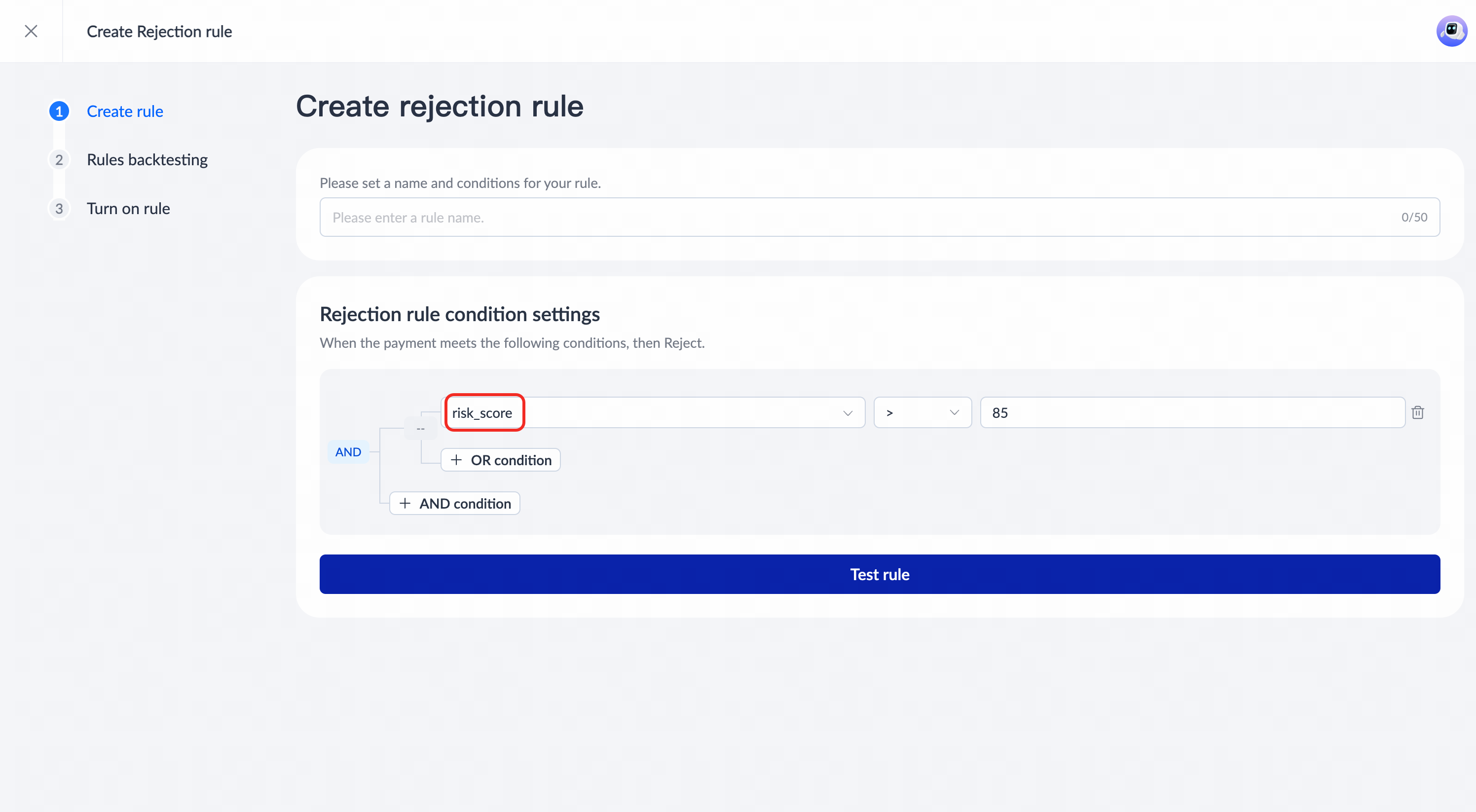Click the step 1 circle icon
Screen dimensions: 1476x812
pos(59,111)
